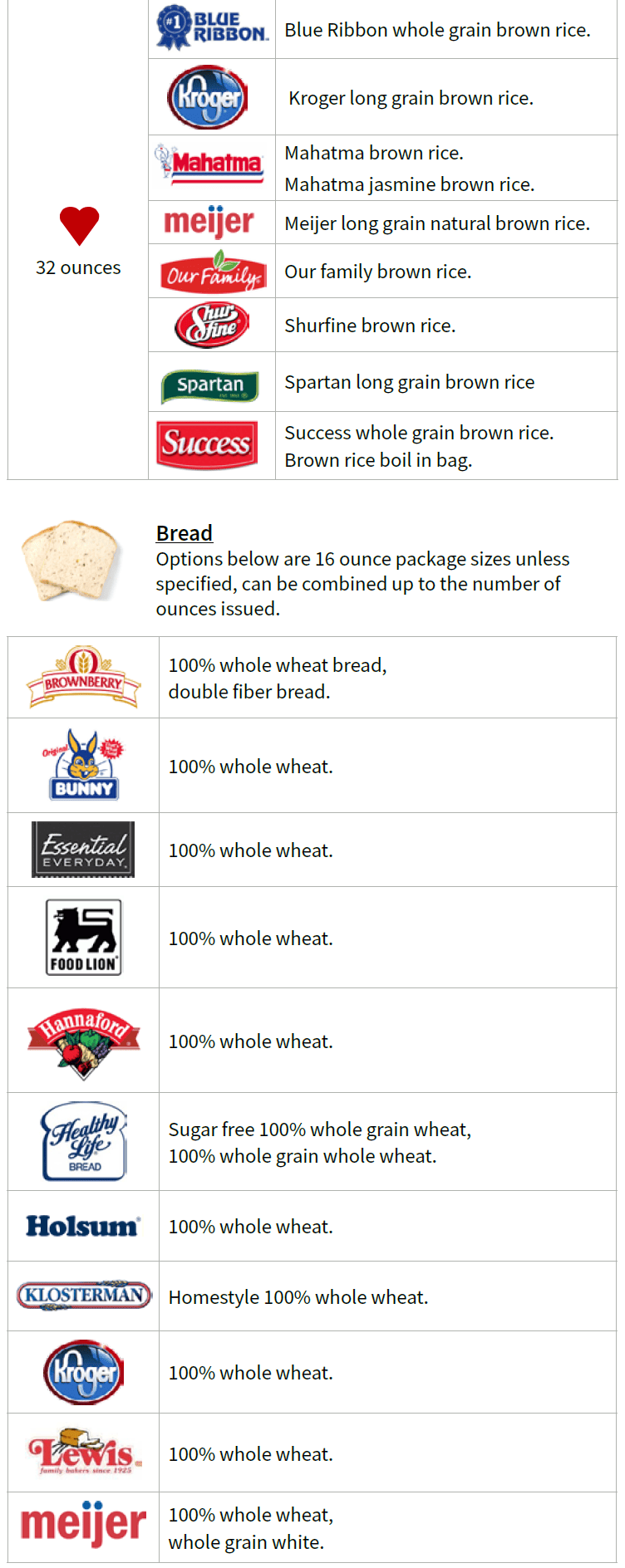Click the bread slices photo
Image resolution: width=625 pixels, height=1568 pixels.
pyautogui.click(x=70, y=560)
